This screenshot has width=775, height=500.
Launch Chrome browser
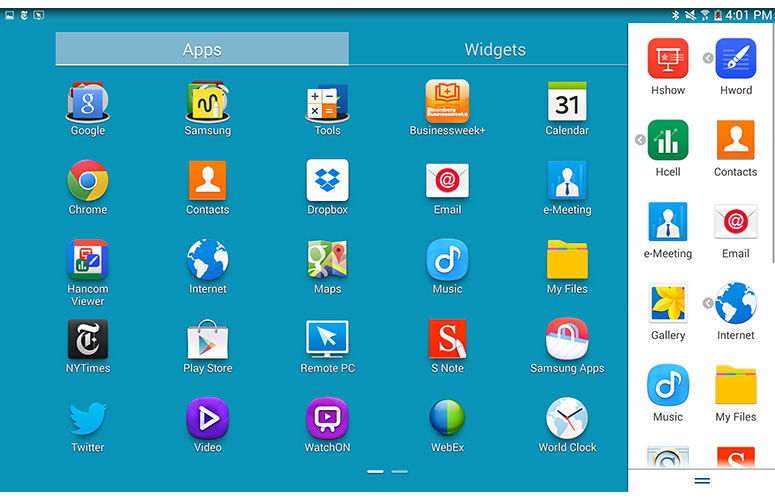coord(87,180)
